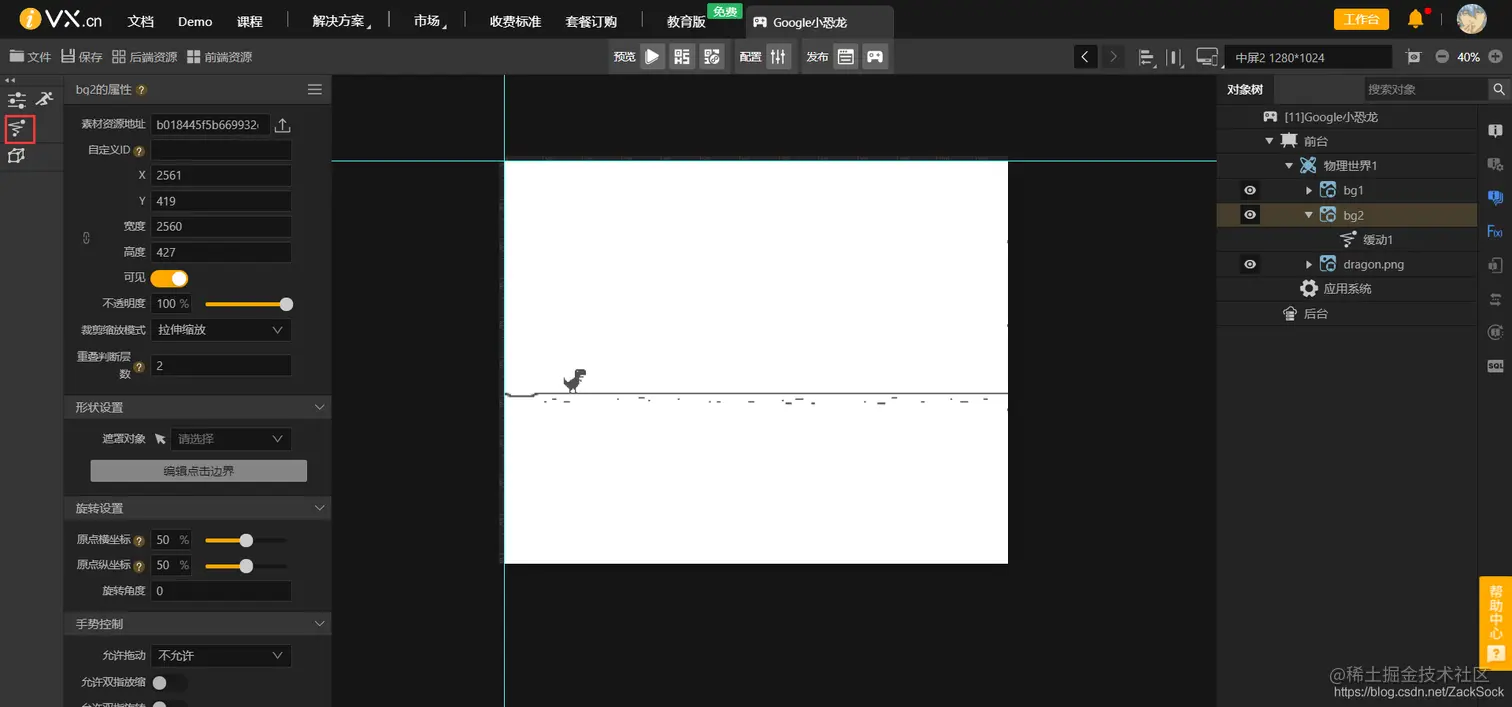Open the properties panel hamburger menu

click(315, 89)
